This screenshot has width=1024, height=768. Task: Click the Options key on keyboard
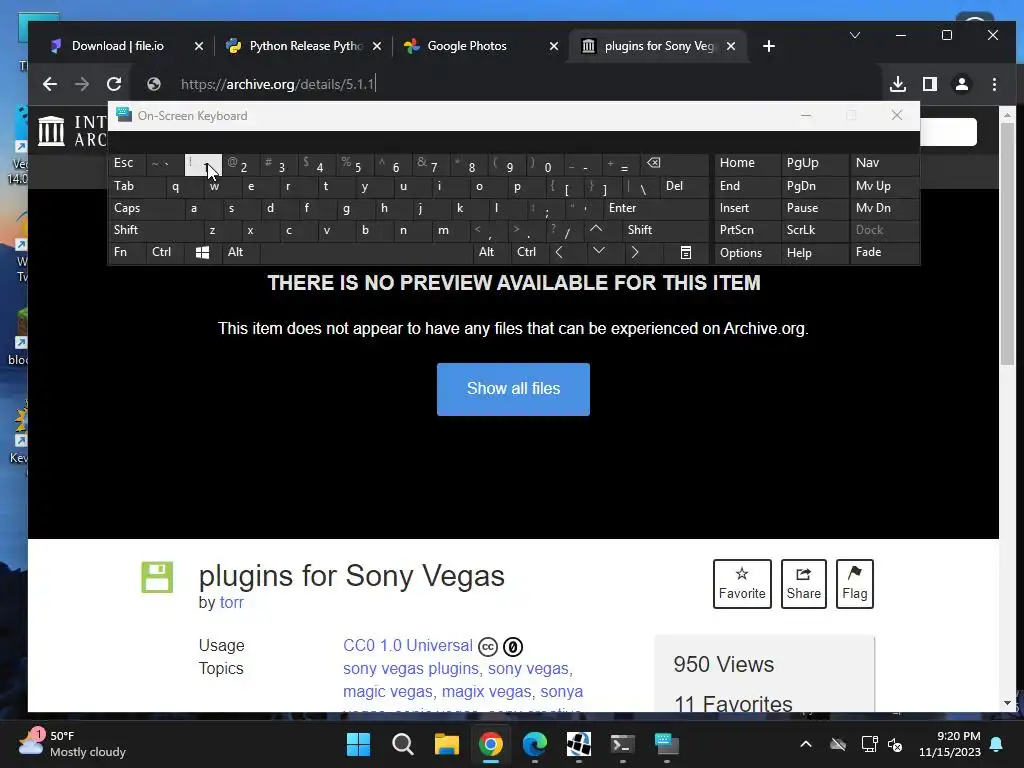click(747, 252)
